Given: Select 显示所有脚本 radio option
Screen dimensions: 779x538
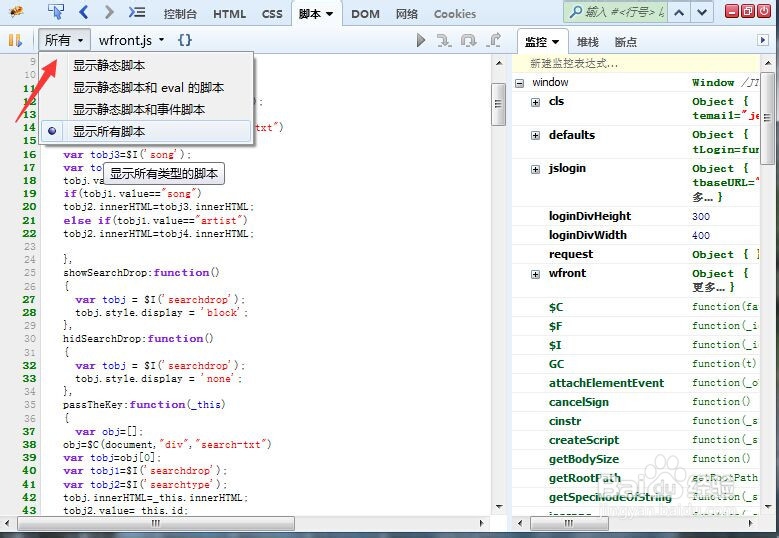Looking at the screenshot, I should pos(146,132).
